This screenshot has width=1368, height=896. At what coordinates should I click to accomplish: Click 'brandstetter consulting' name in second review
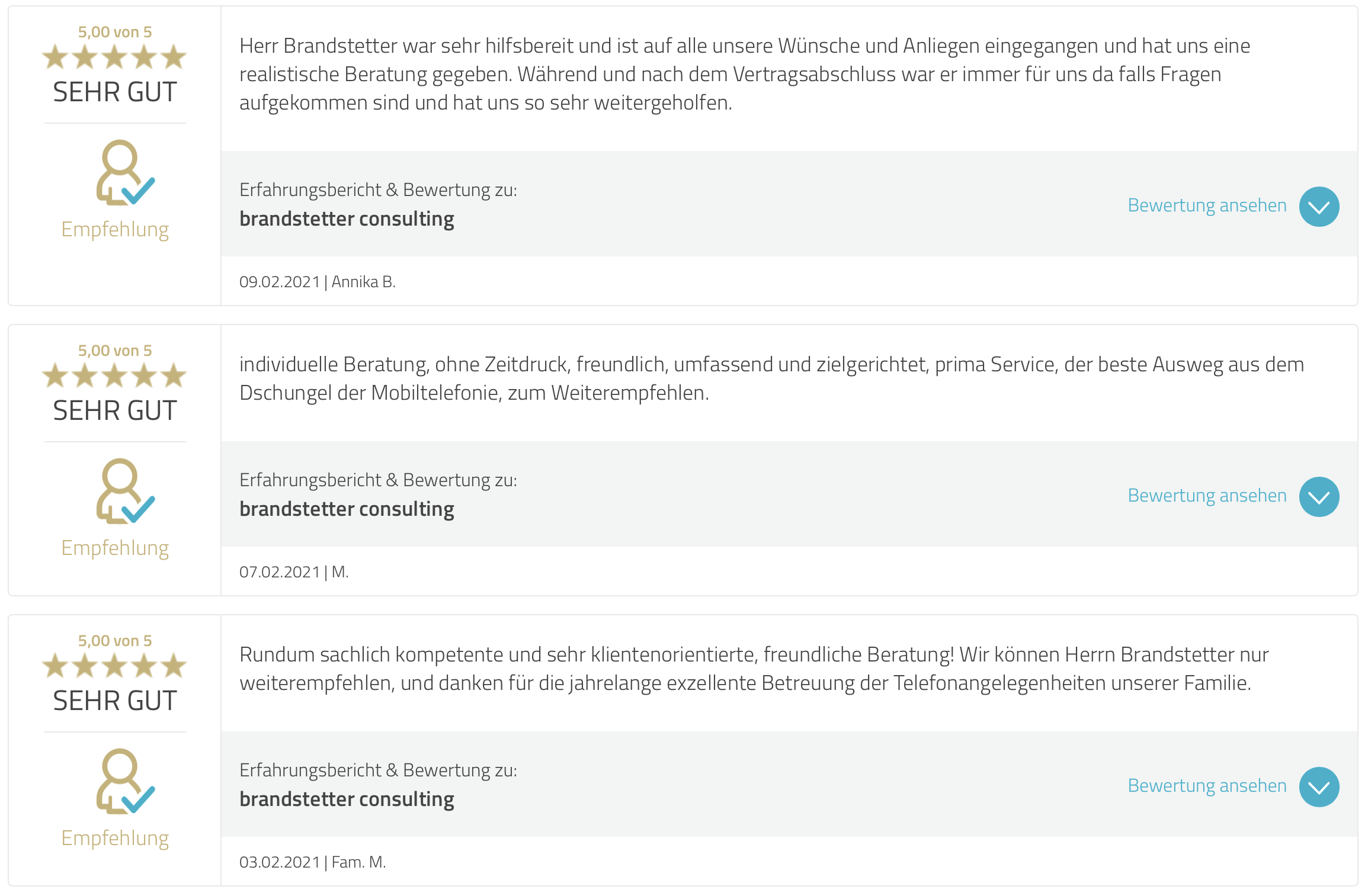point(347,509)
